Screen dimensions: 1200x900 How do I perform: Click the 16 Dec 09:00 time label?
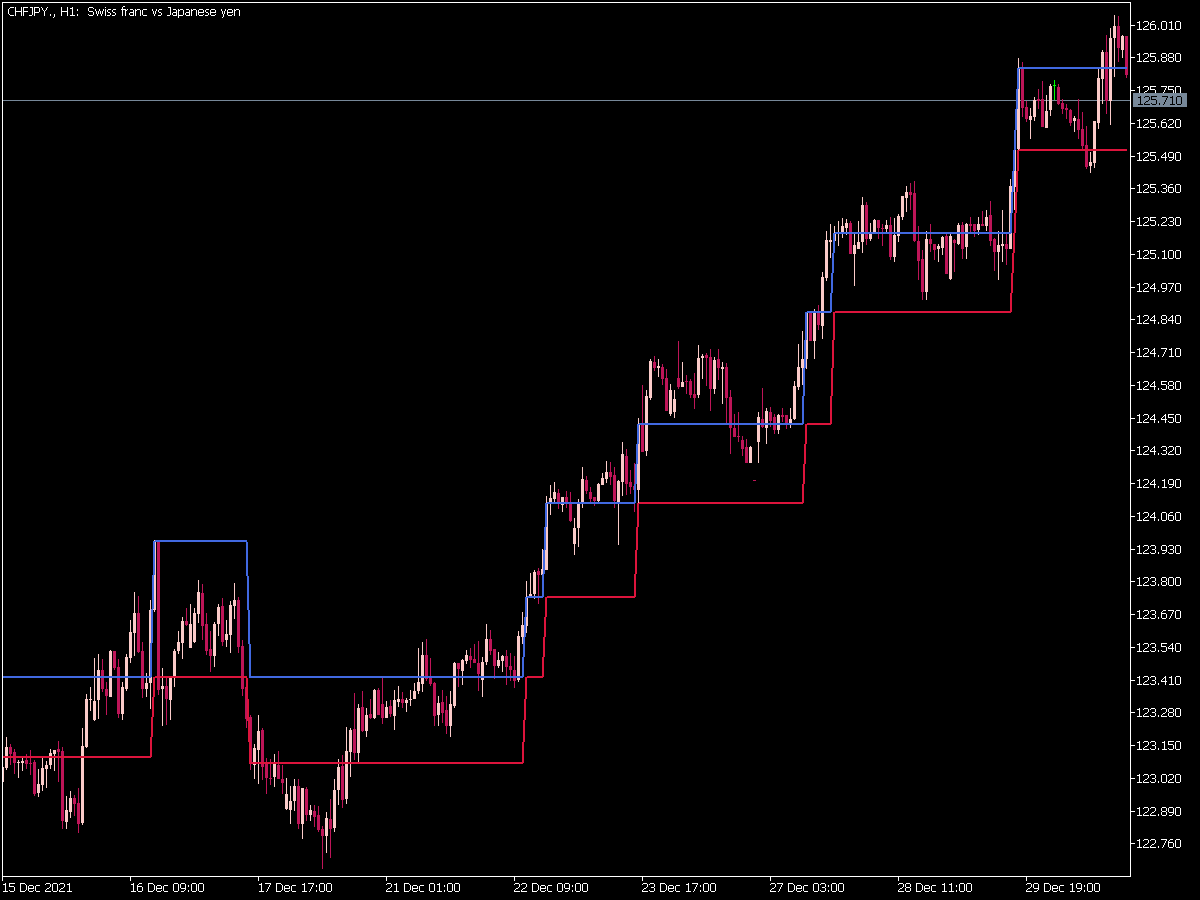[x=167, y=887]
